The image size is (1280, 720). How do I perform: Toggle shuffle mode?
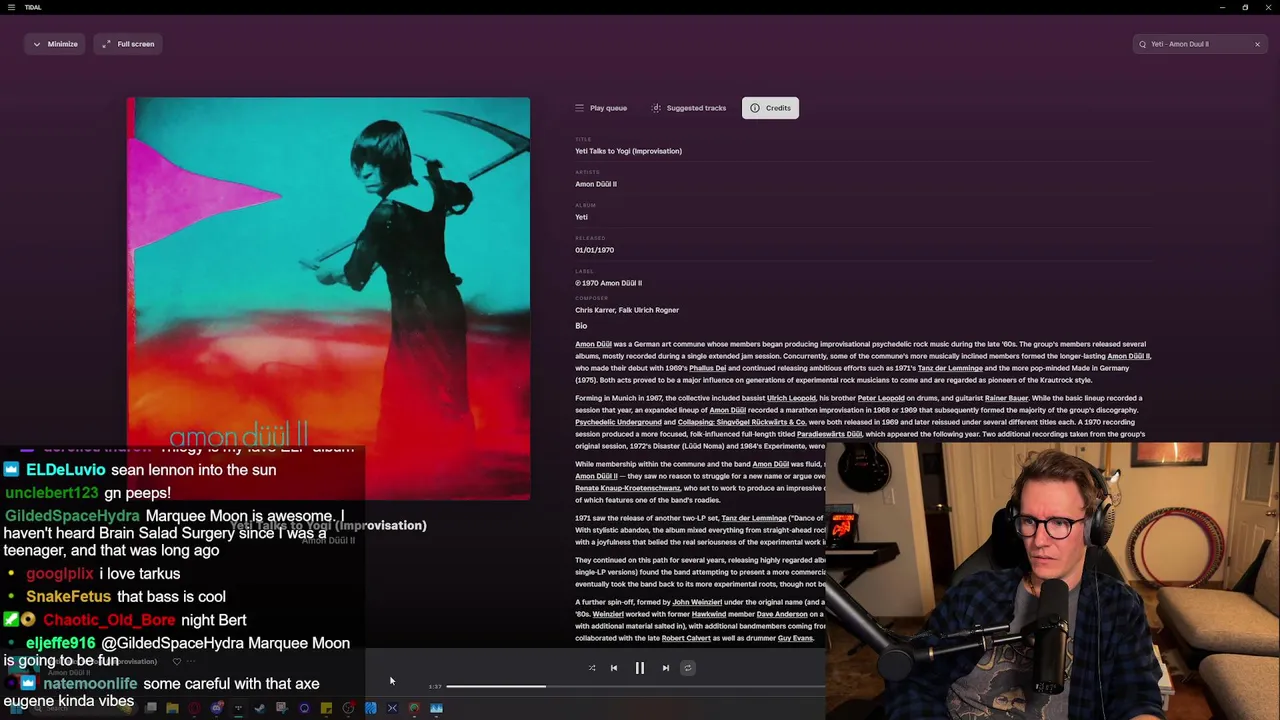click(592, 668)
